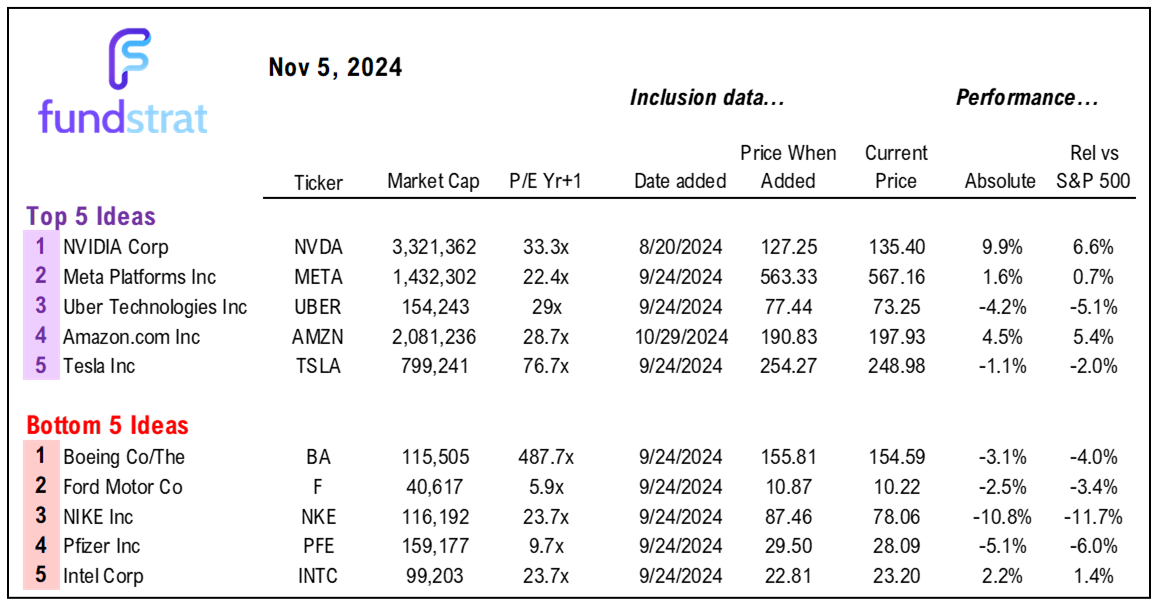Select the Boeing Co/The row name
This screenshot has height=611, width=1162.
point(124,457)
